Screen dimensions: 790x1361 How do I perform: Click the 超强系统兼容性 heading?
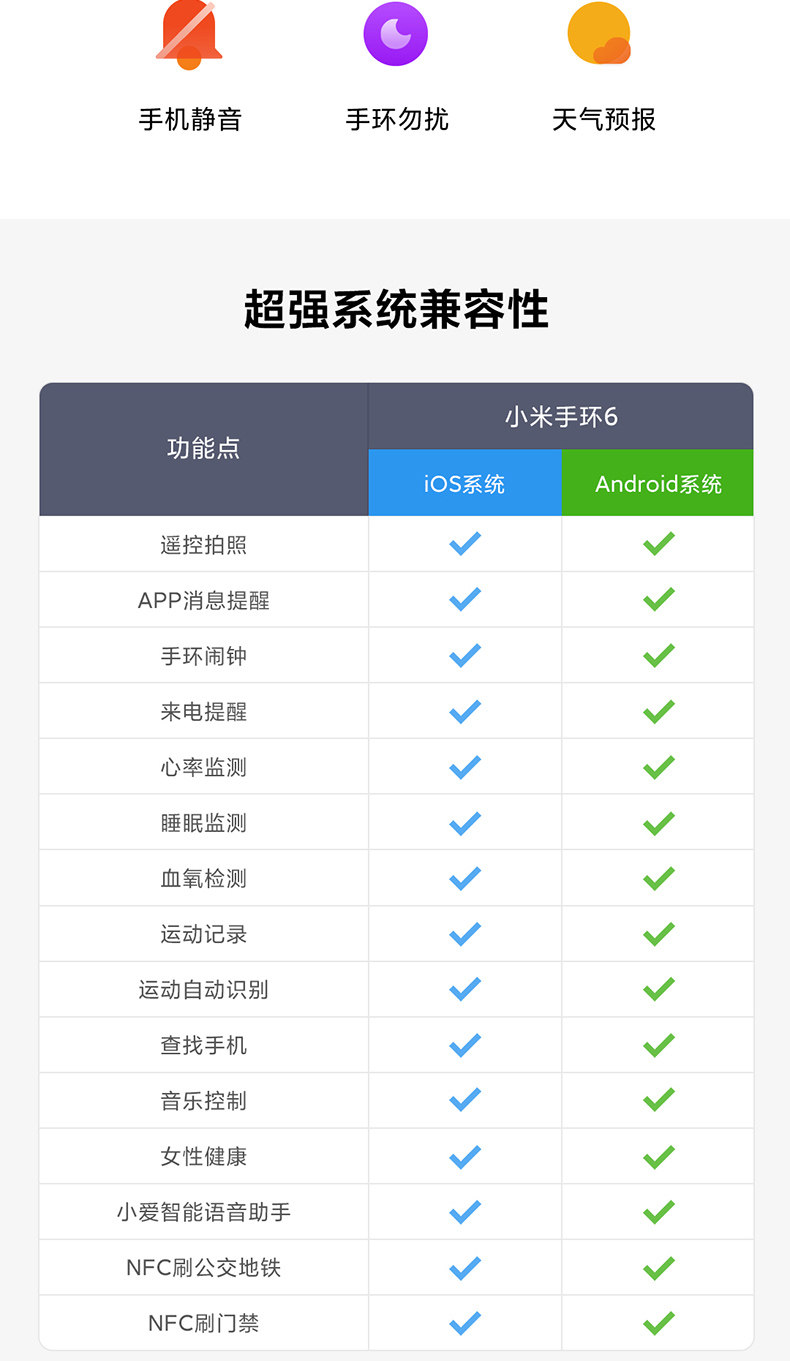tap(396, 309)
